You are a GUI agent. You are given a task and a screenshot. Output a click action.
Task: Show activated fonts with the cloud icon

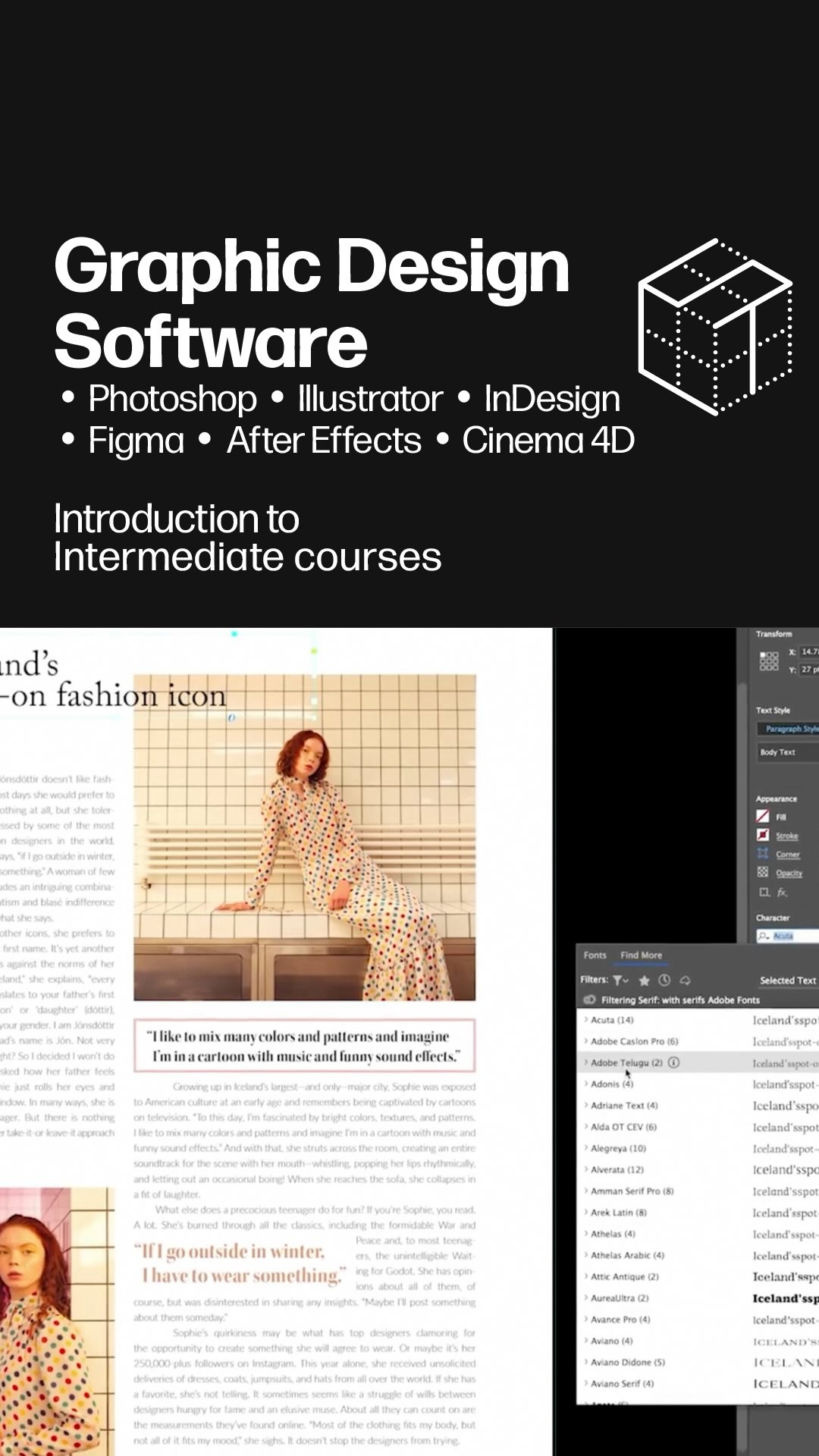pos(685,980)
